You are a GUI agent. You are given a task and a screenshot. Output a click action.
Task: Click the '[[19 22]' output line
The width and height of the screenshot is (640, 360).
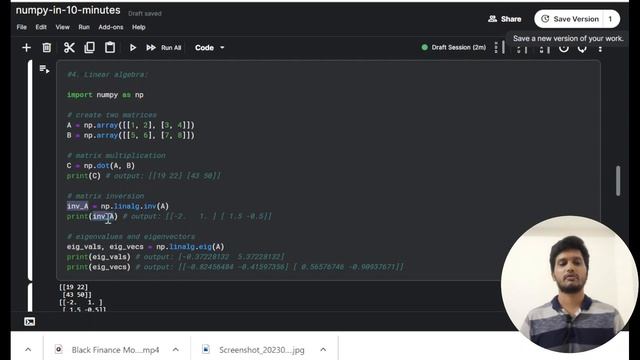pos(73,287)
